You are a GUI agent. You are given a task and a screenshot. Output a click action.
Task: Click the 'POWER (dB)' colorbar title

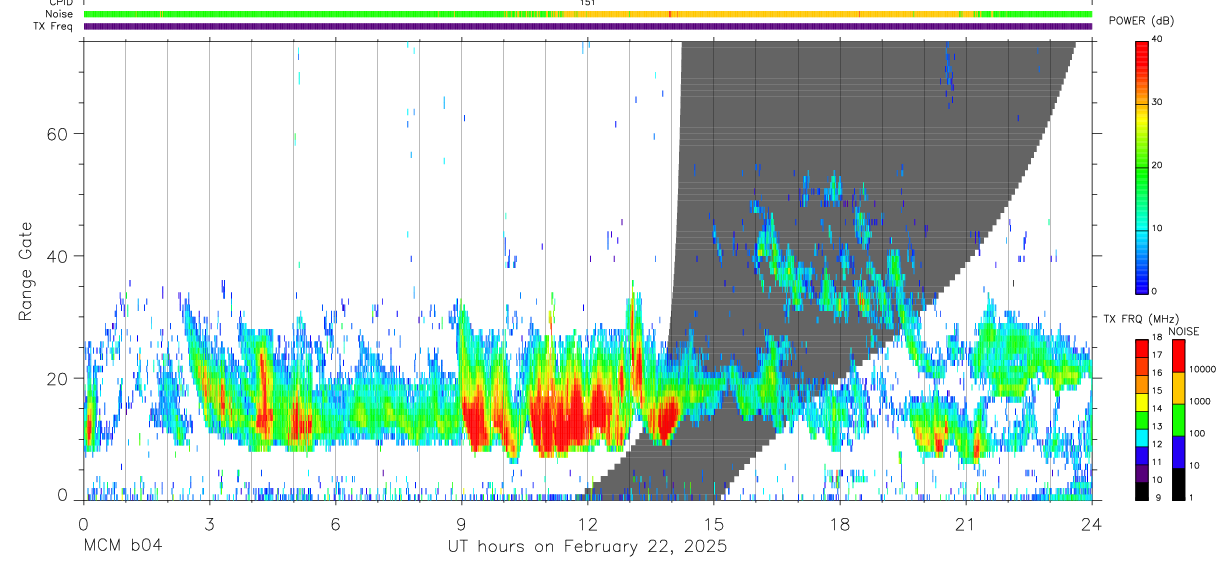point(1141,21)
